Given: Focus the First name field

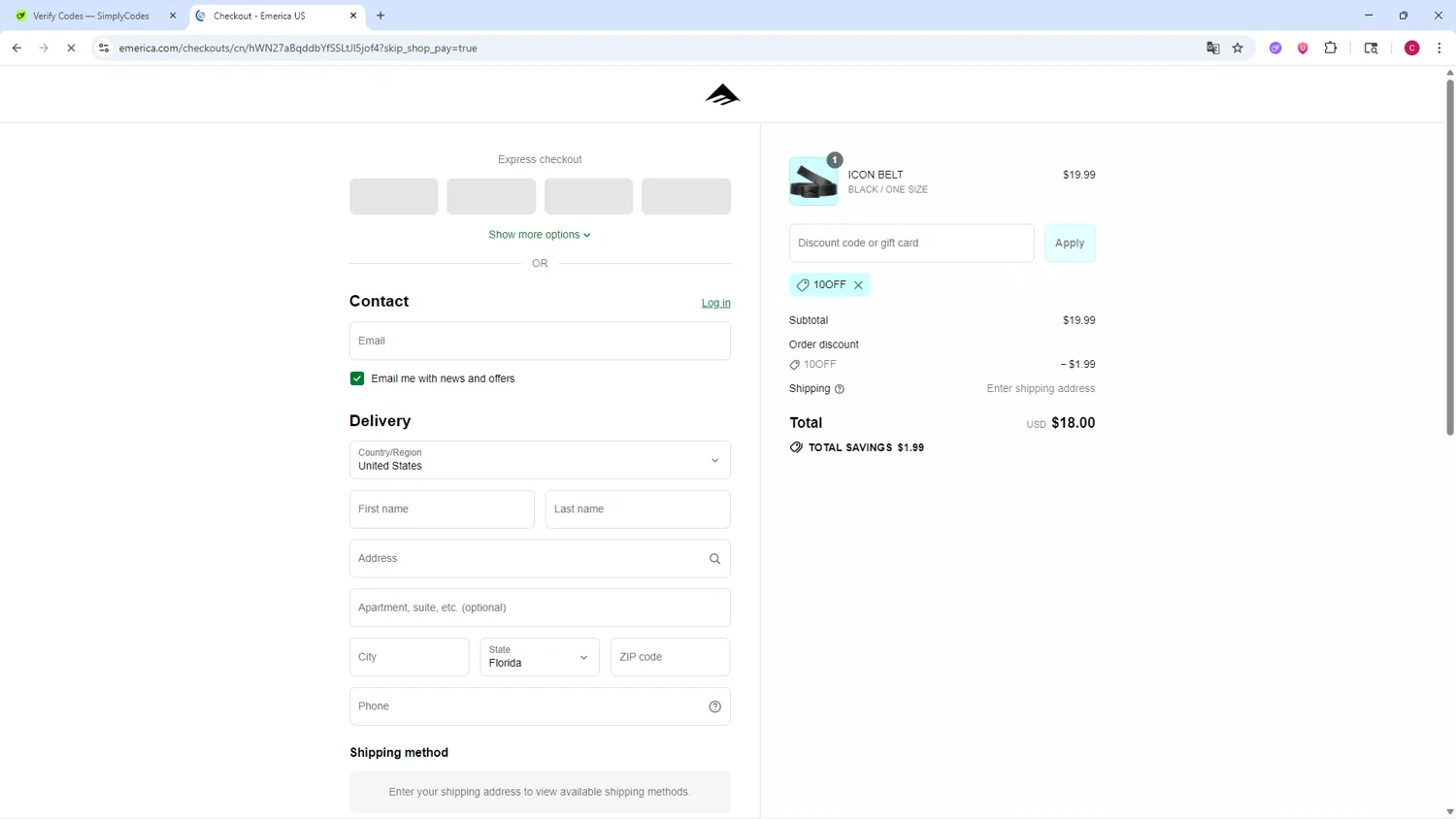Looking at the screenshot, I should point(442,509).
